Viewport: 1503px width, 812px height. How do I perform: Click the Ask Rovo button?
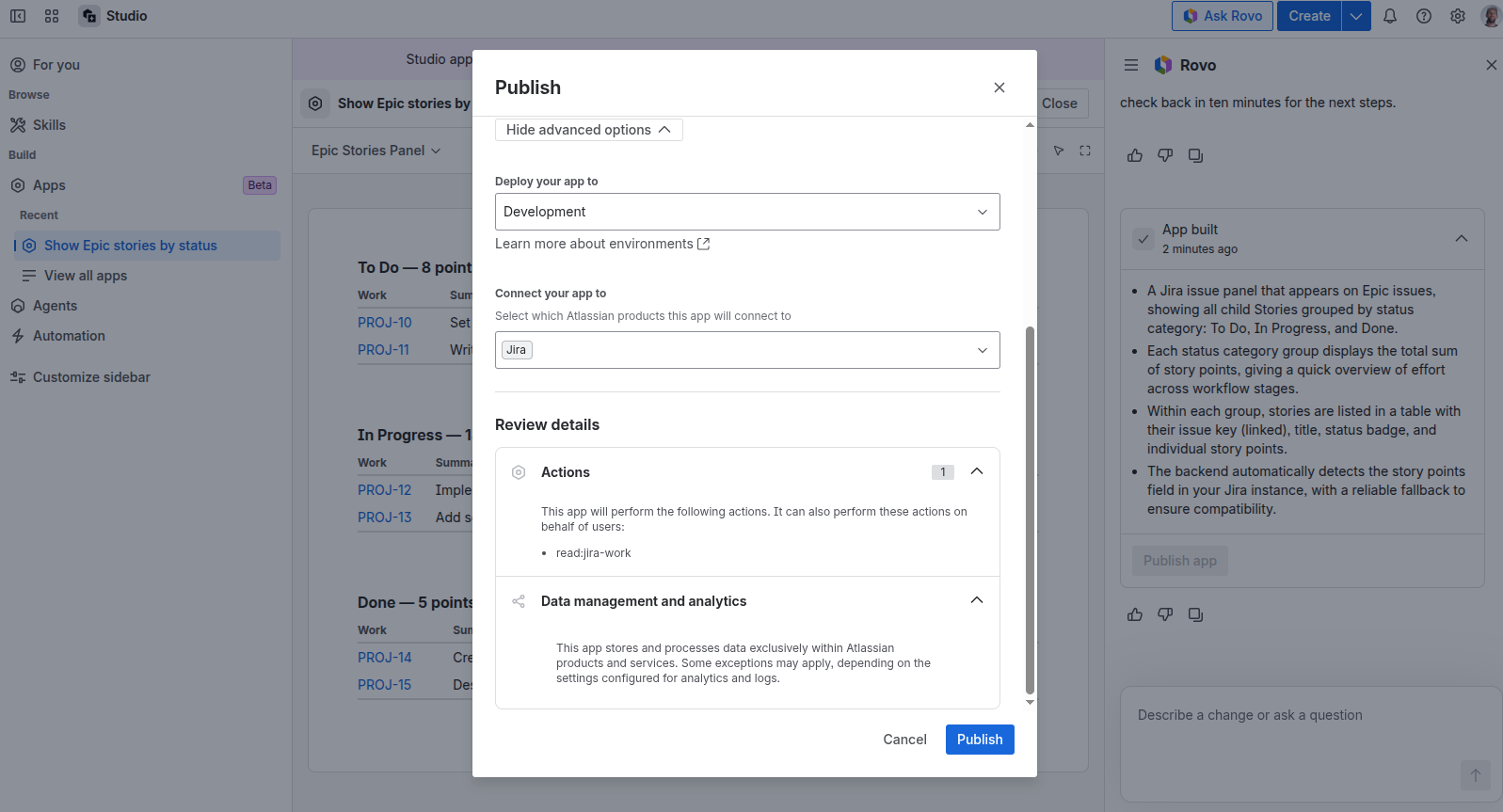pos(1223,16)
